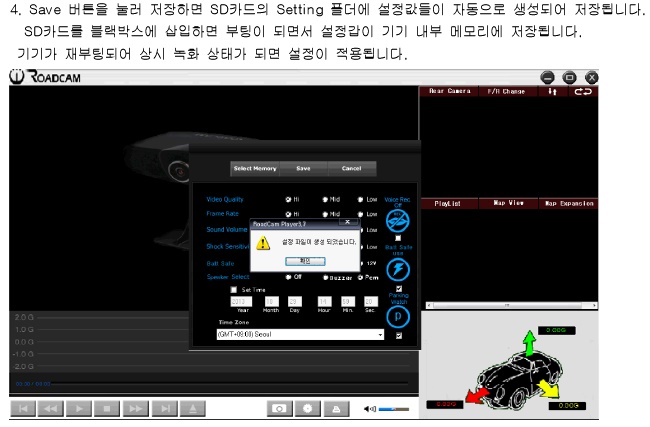The image size is (650, 427).
Task: Click the Sound Volume label
Action: (x=227, y=229)
